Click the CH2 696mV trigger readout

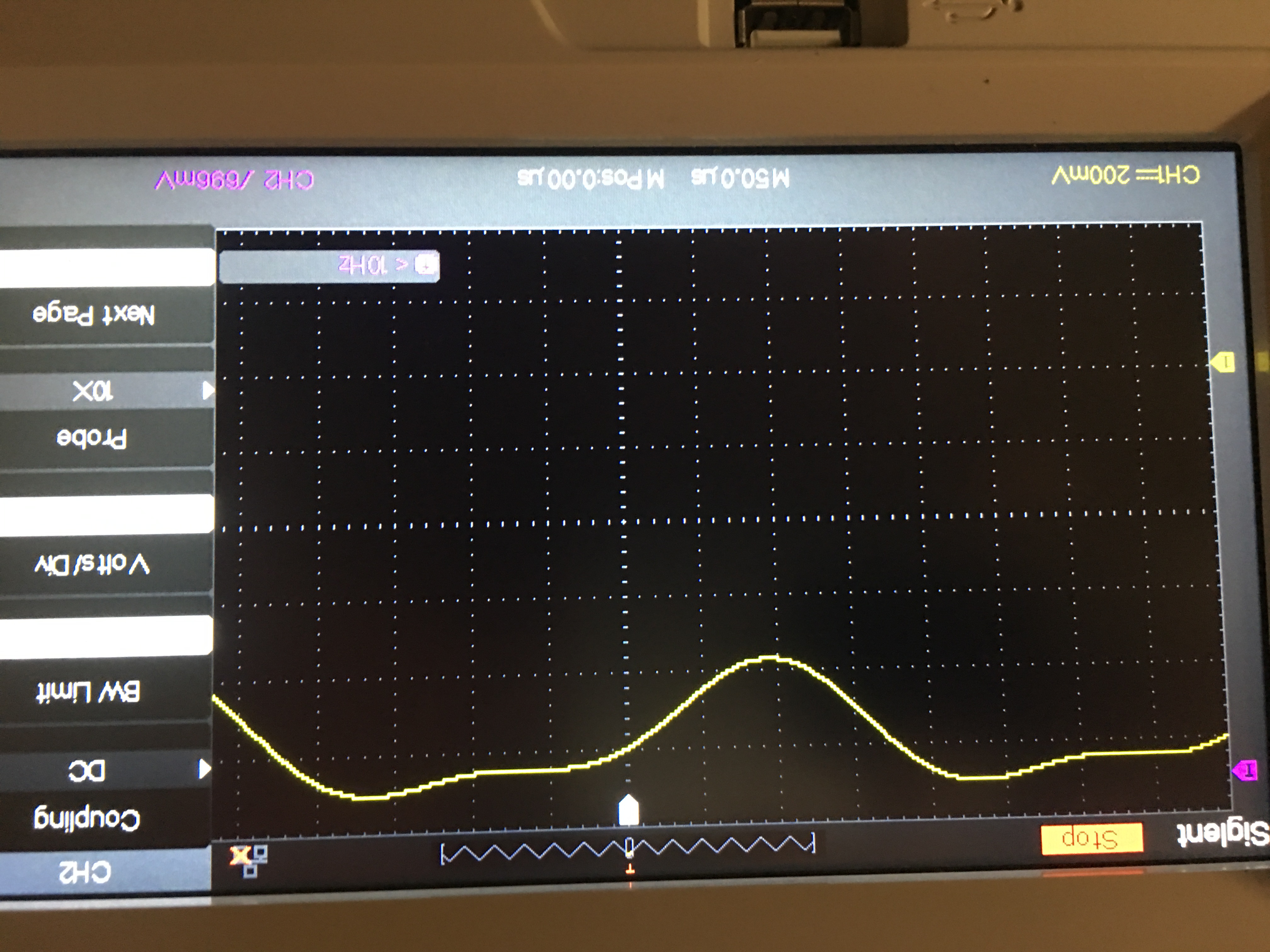(234, 180)
